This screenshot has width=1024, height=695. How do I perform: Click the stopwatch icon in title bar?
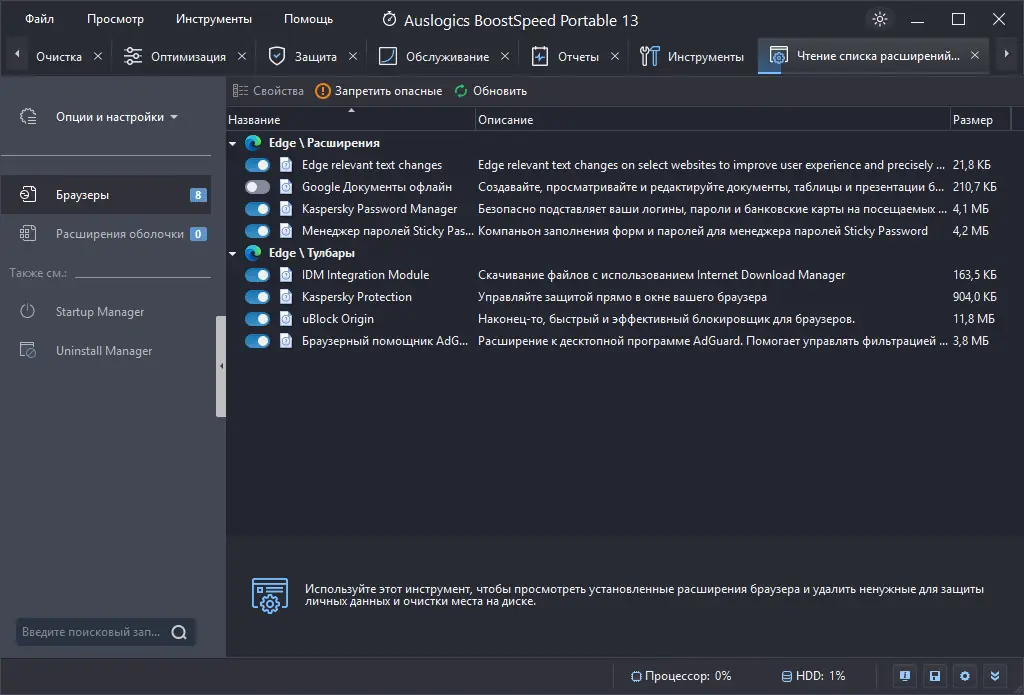(x=389, y=19)
